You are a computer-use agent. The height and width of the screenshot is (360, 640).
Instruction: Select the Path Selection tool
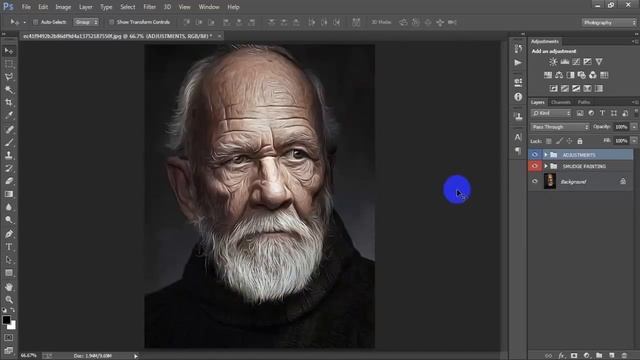(x=9, y=260)
